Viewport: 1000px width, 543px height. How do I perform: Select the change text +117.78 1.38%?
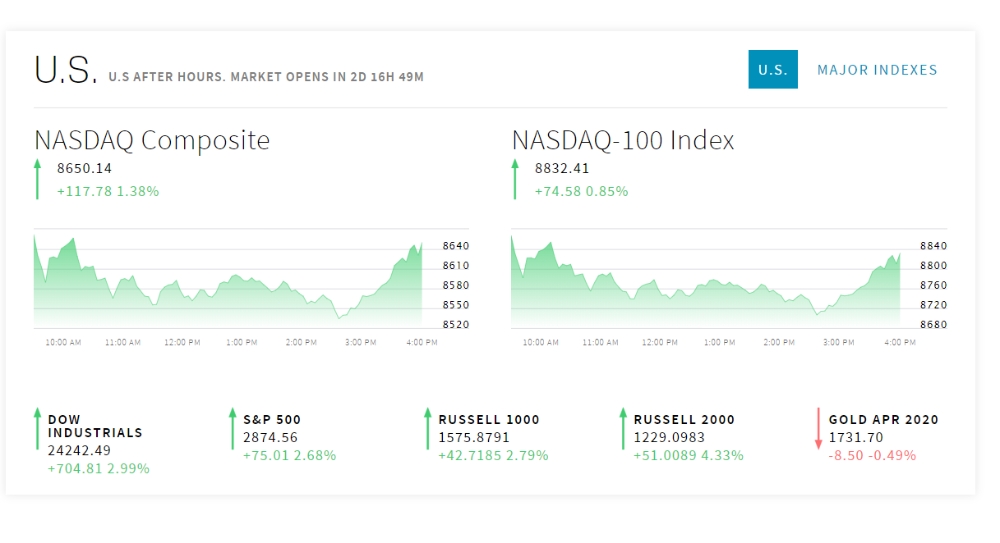tap(108, 191)
